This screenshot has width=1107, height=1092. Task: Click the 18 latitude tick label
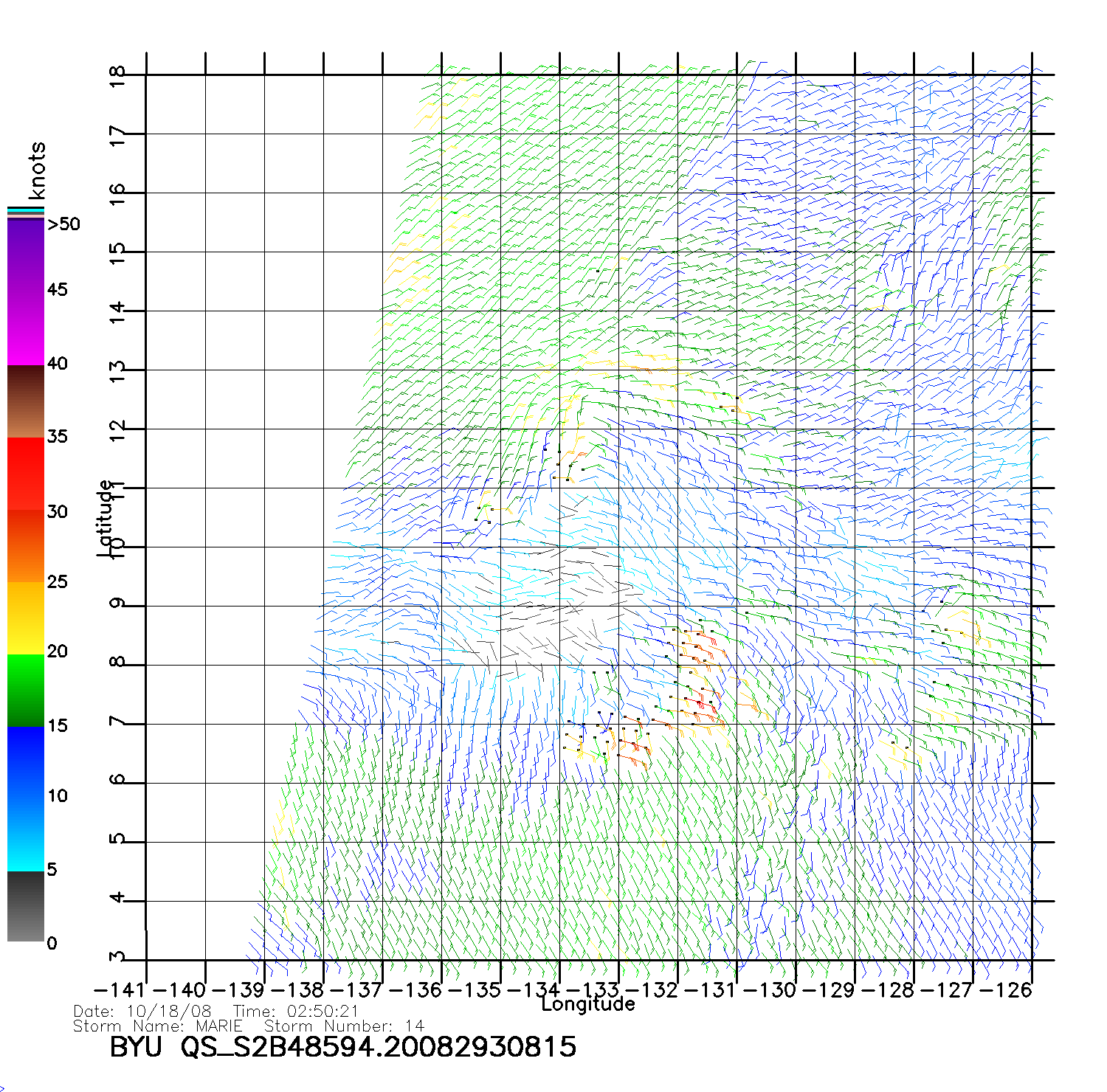[x=117, y=76]
